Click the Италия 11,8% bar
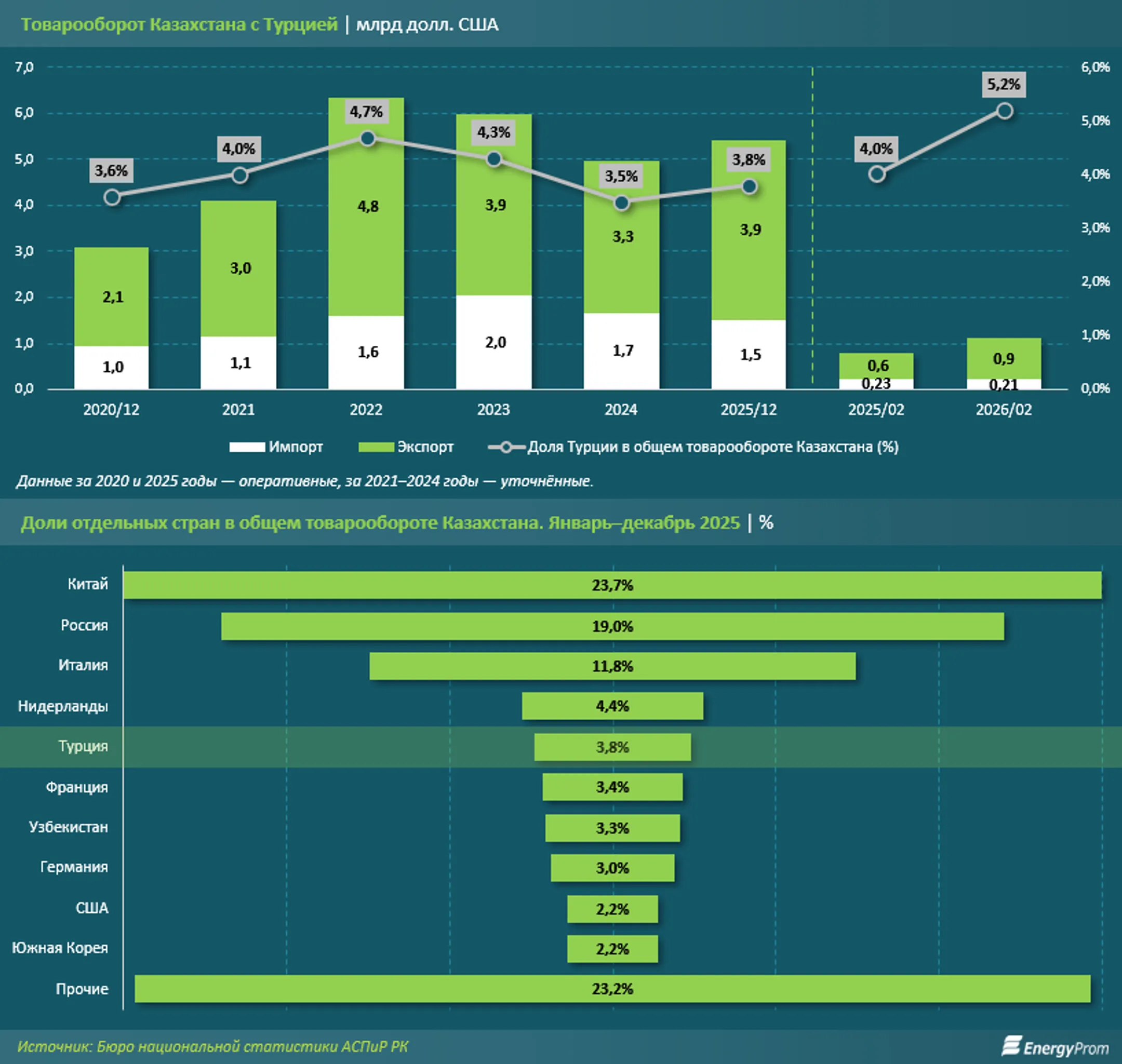 [612, 666]
